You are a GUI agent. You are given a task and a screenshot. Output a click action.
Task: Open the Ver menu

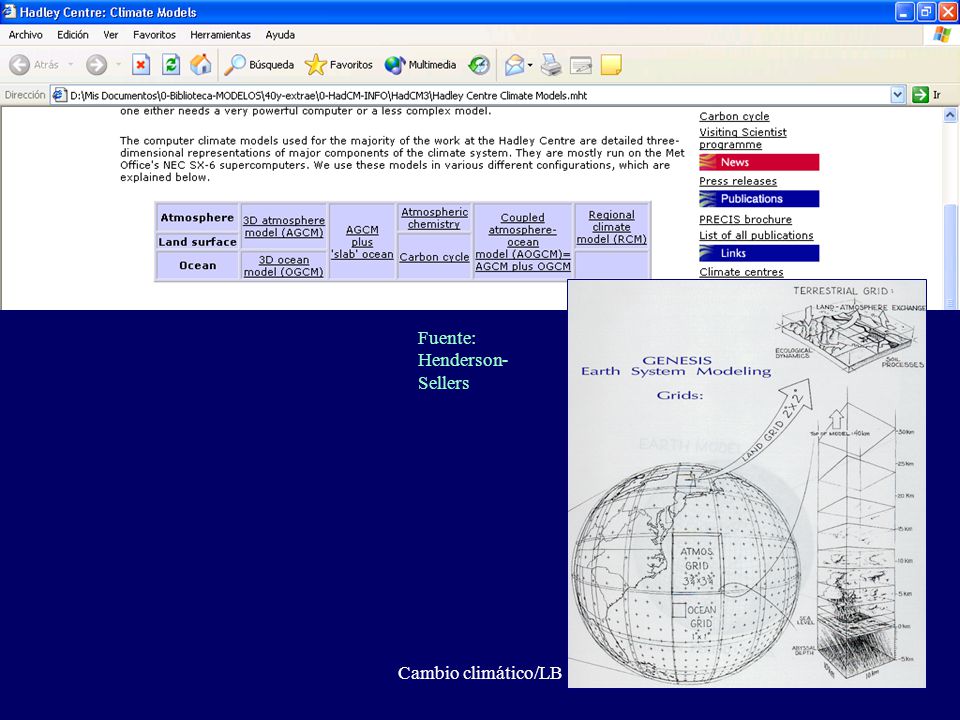coord(111,35)
